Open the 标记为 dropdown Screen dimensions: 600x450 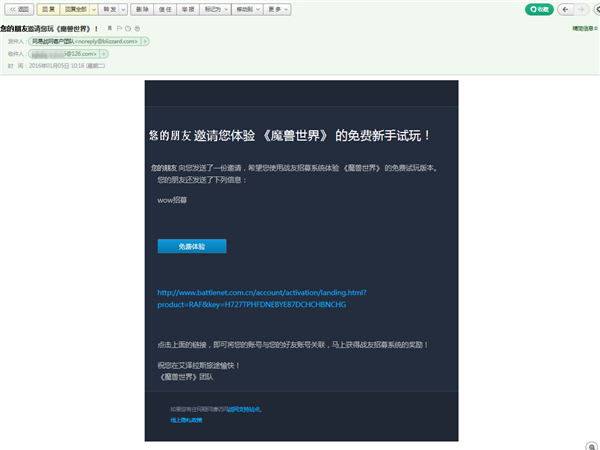[215, 9]
